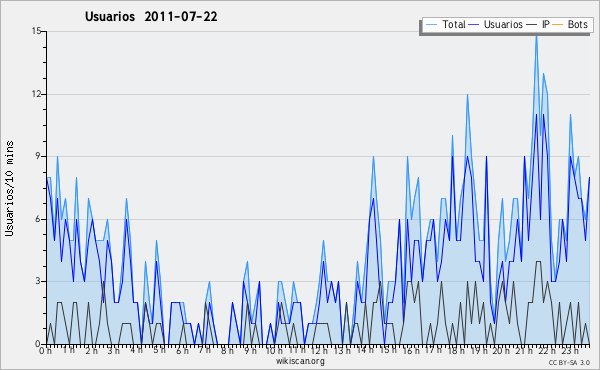Select the 'Usuarios' legend label
The image size is (600, 370).
click(x=503, y=24)
